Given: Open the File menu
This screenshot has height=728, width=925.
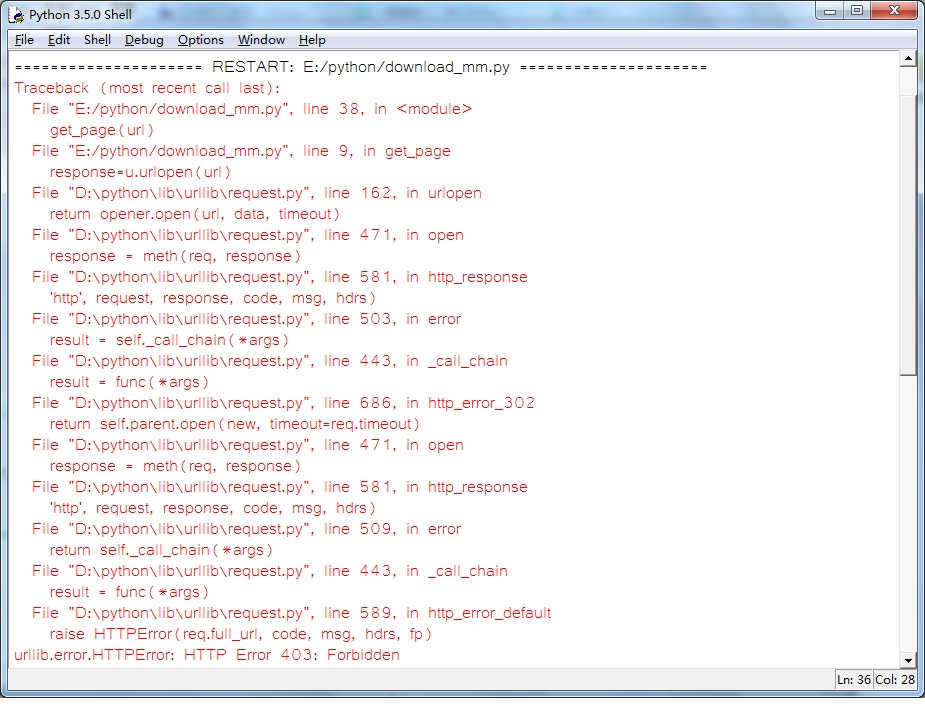Looking at the screenshot, I should [x=24, y=40].
